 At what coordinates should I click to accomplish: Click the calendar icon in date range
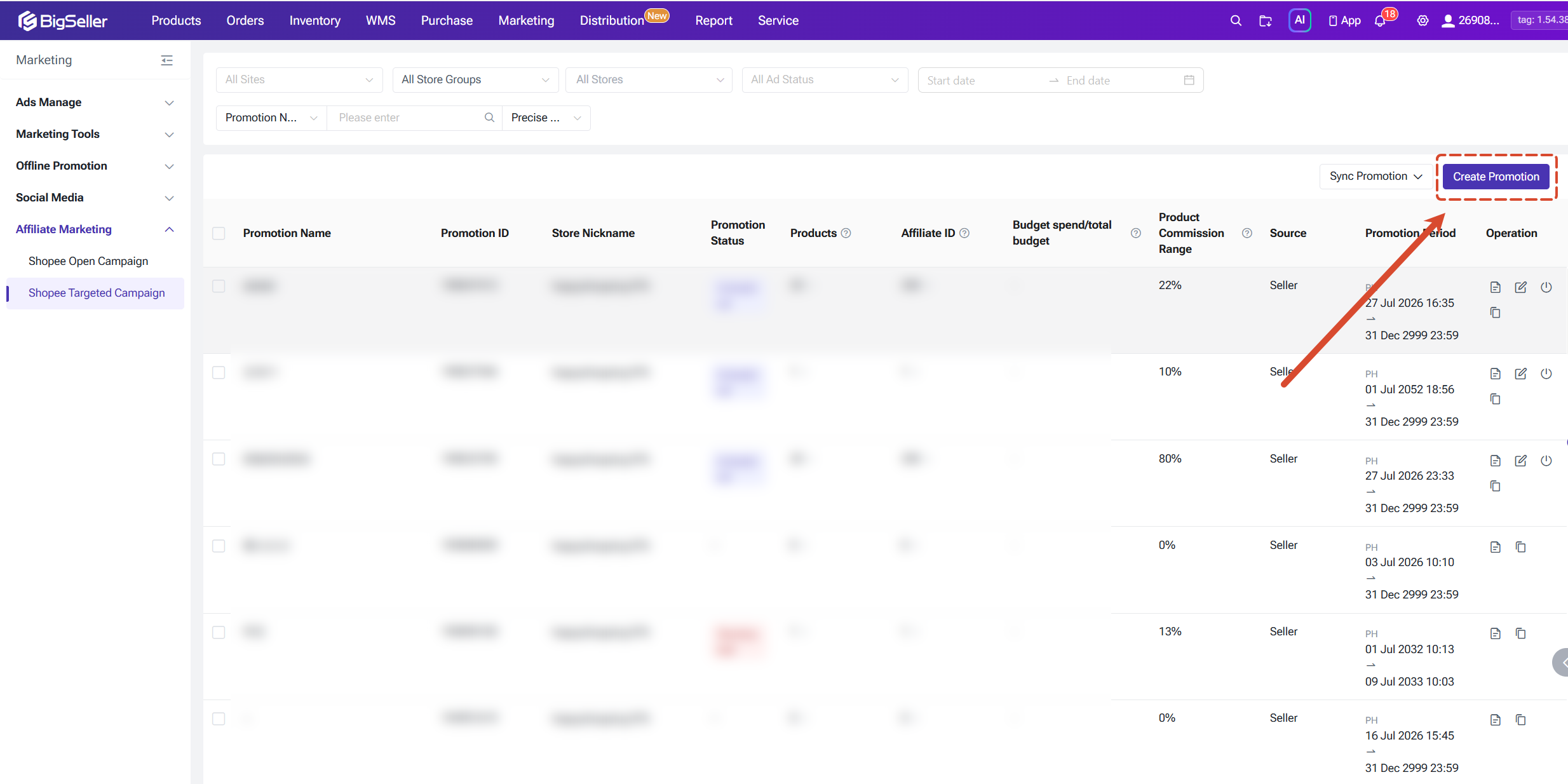1189,80
